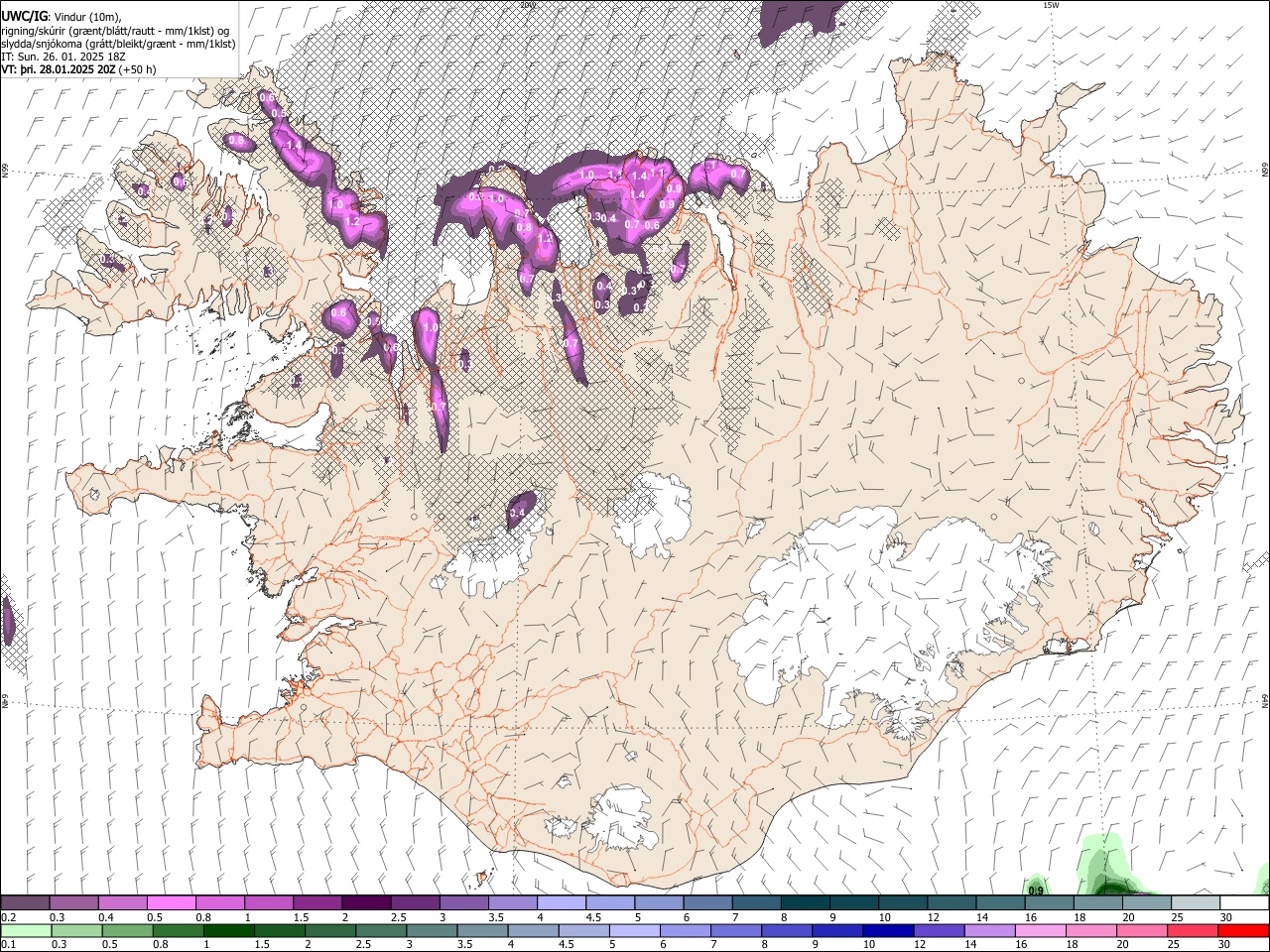Image resolution: width=1270 pixels, height=952 pixels.
Task: Click the '25' tick label on snow scale
Action: (1178, 917)
